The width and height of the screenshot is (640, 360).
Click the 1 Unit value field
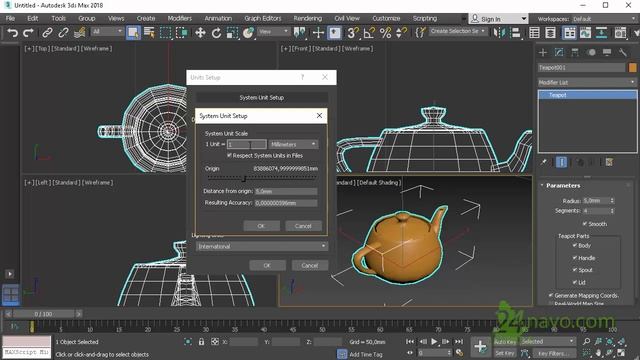pyautogui.click(x=247, y=144)
